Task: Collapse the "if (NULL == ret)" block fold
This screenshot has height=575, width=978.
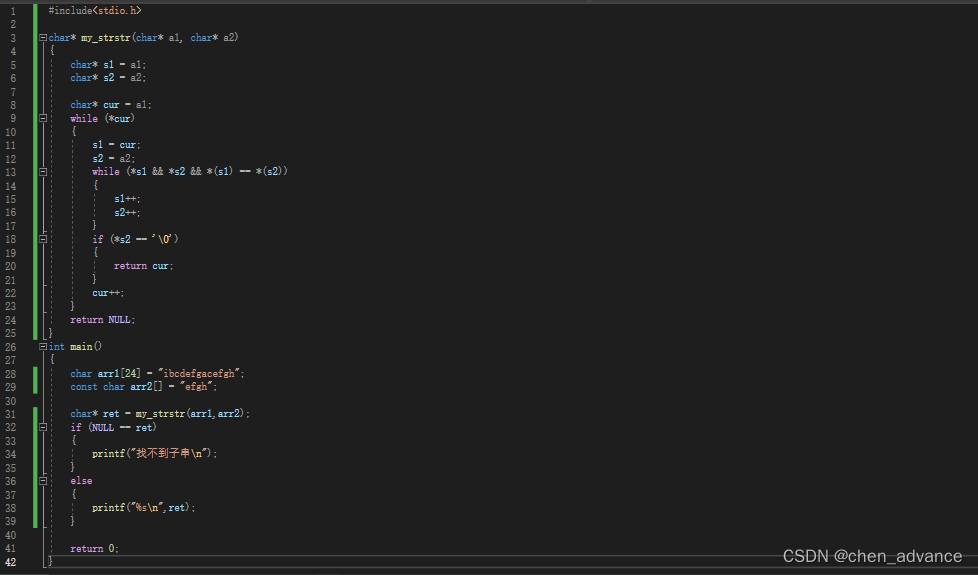Action: coord(43,427)
